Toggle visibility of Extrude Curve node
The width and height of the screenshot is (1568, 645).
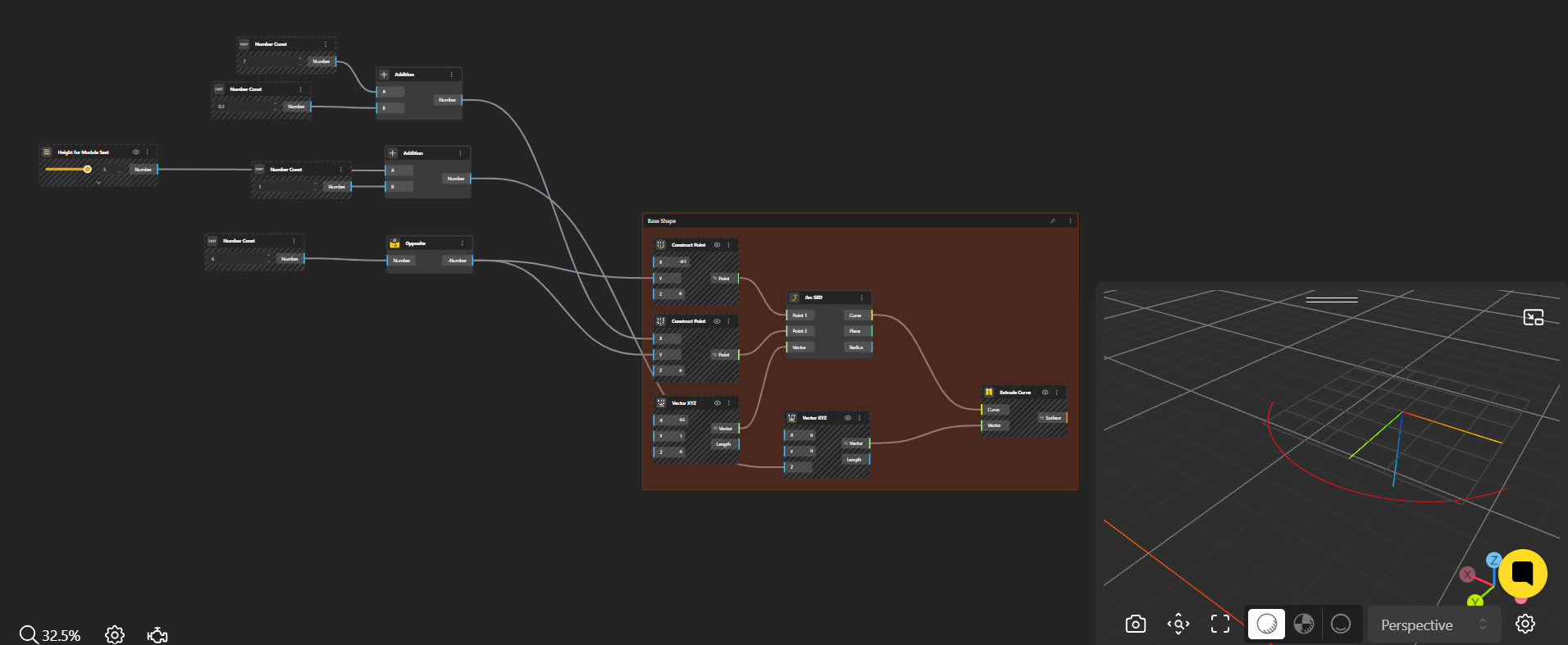1045,393
